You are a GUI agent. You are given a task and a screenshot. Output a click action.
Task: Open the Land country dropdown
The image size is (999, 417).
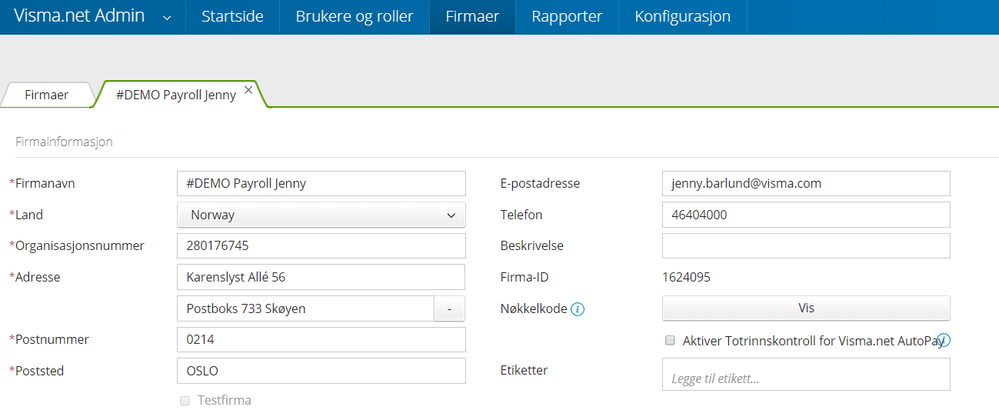(x=321, y=215)
